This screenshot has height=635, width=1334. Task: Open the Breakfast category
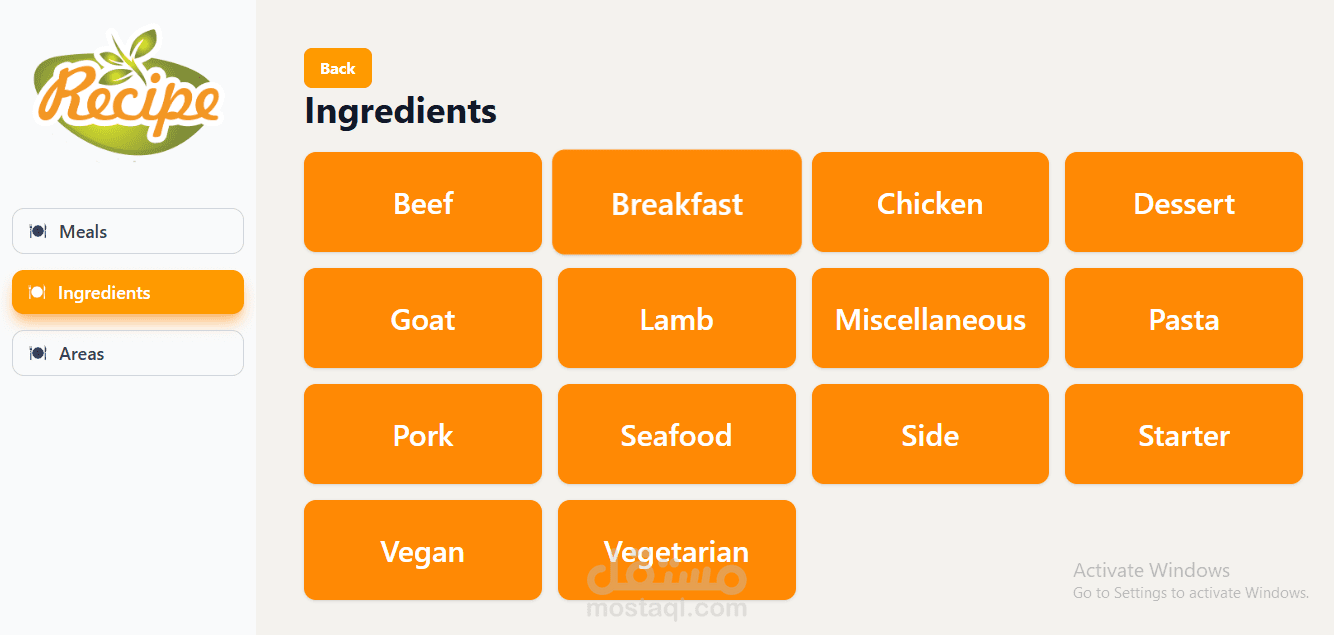point(677,202)
